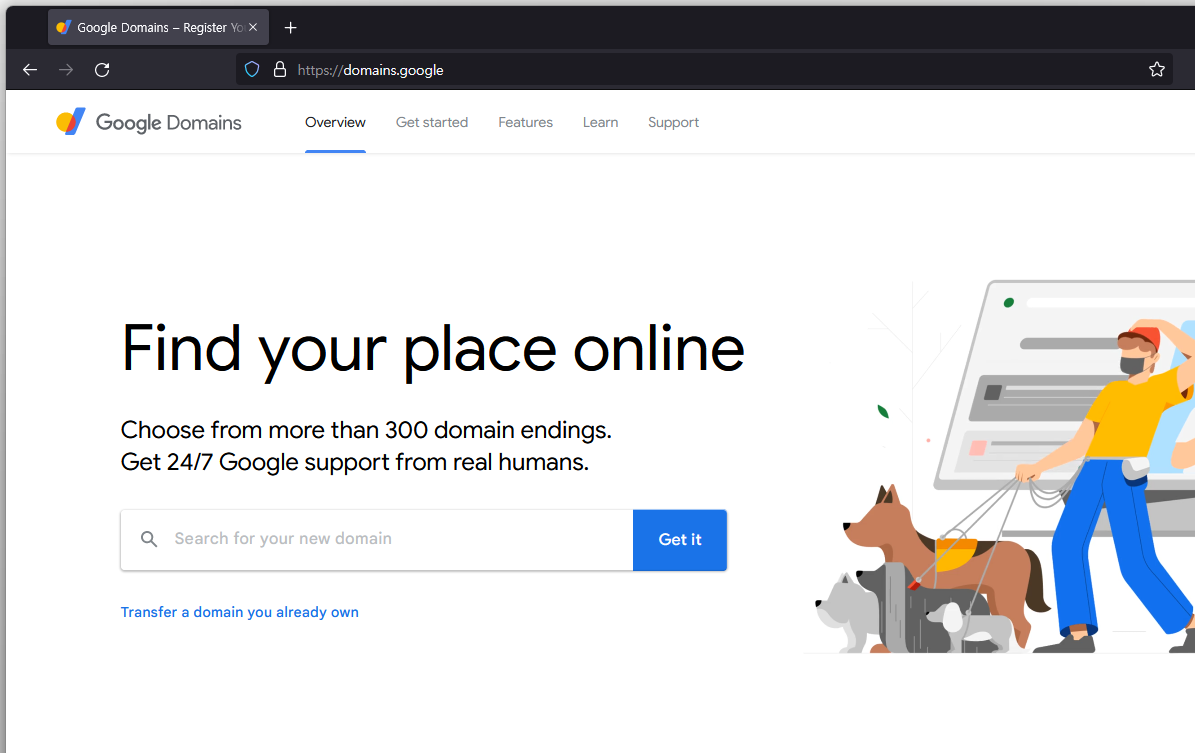
Task: Click the browser back arrow
Action: tap(30, 70)
